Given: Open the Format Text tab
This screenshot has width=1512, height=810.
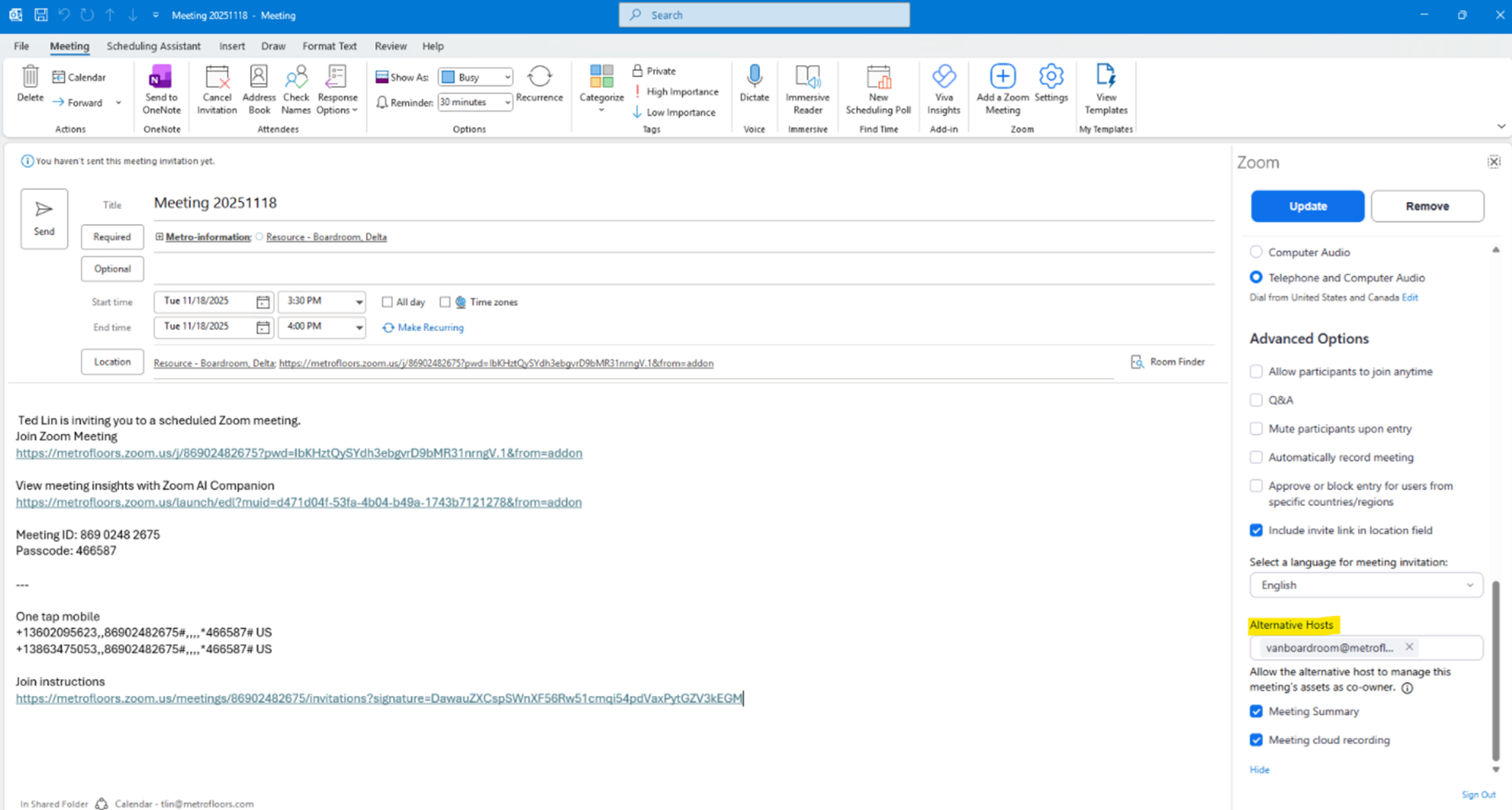Looking at the screenshot, I should 330,47.
